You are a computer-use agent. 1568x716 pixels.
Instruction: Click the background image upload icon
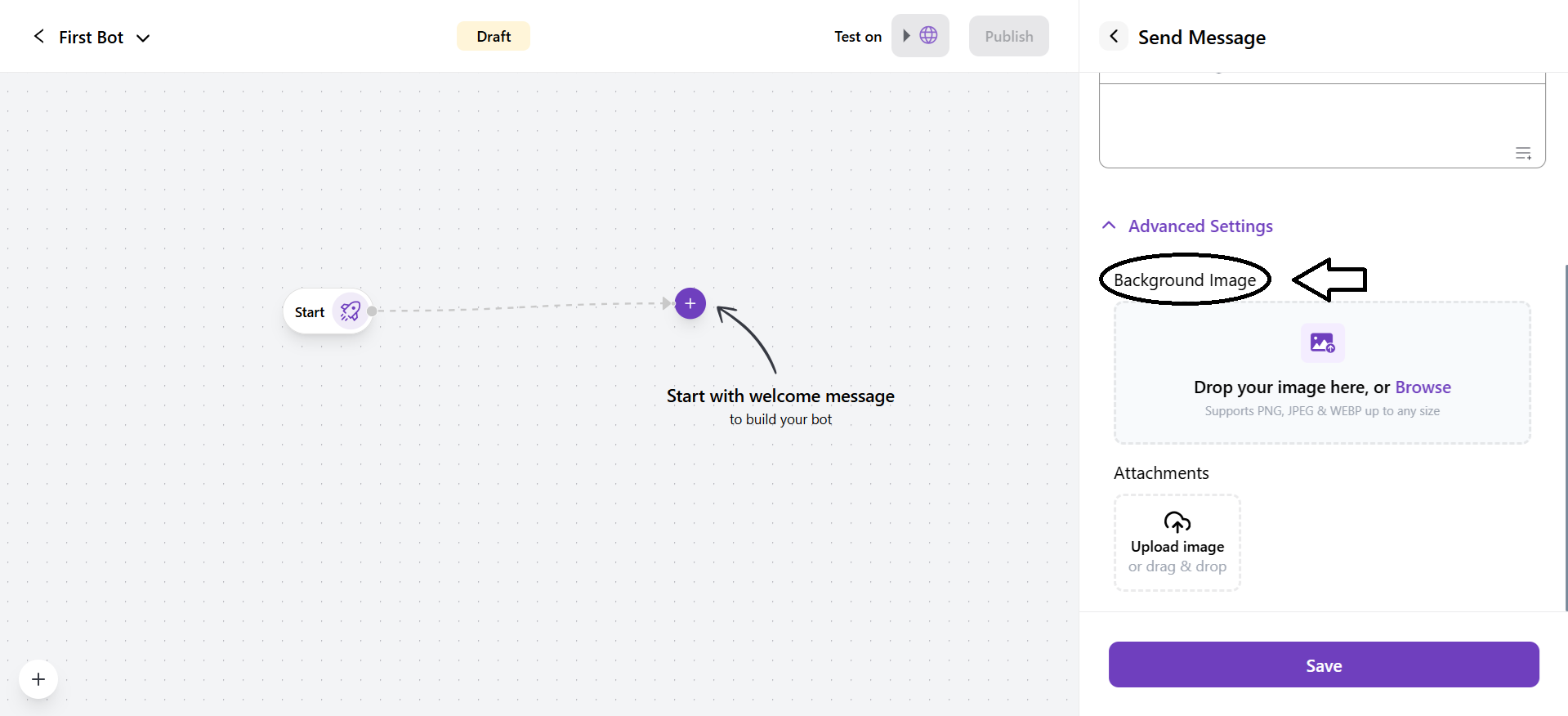[1322, 342]
